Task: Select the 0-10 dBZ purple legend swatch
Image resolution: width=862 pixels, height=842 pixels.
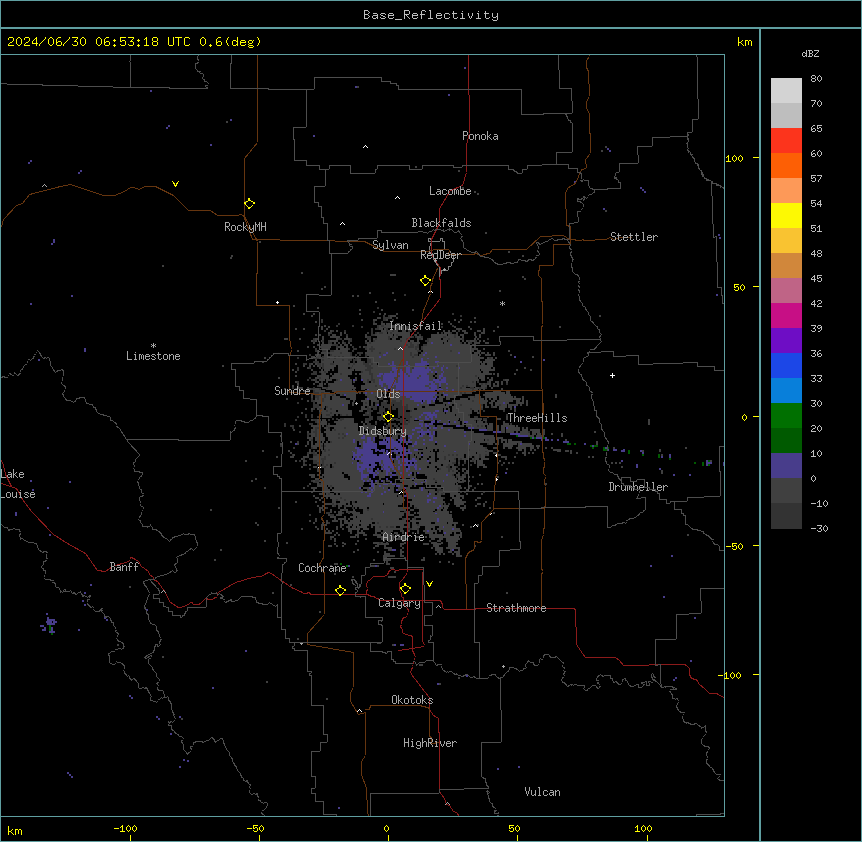Action: point(786,466)
